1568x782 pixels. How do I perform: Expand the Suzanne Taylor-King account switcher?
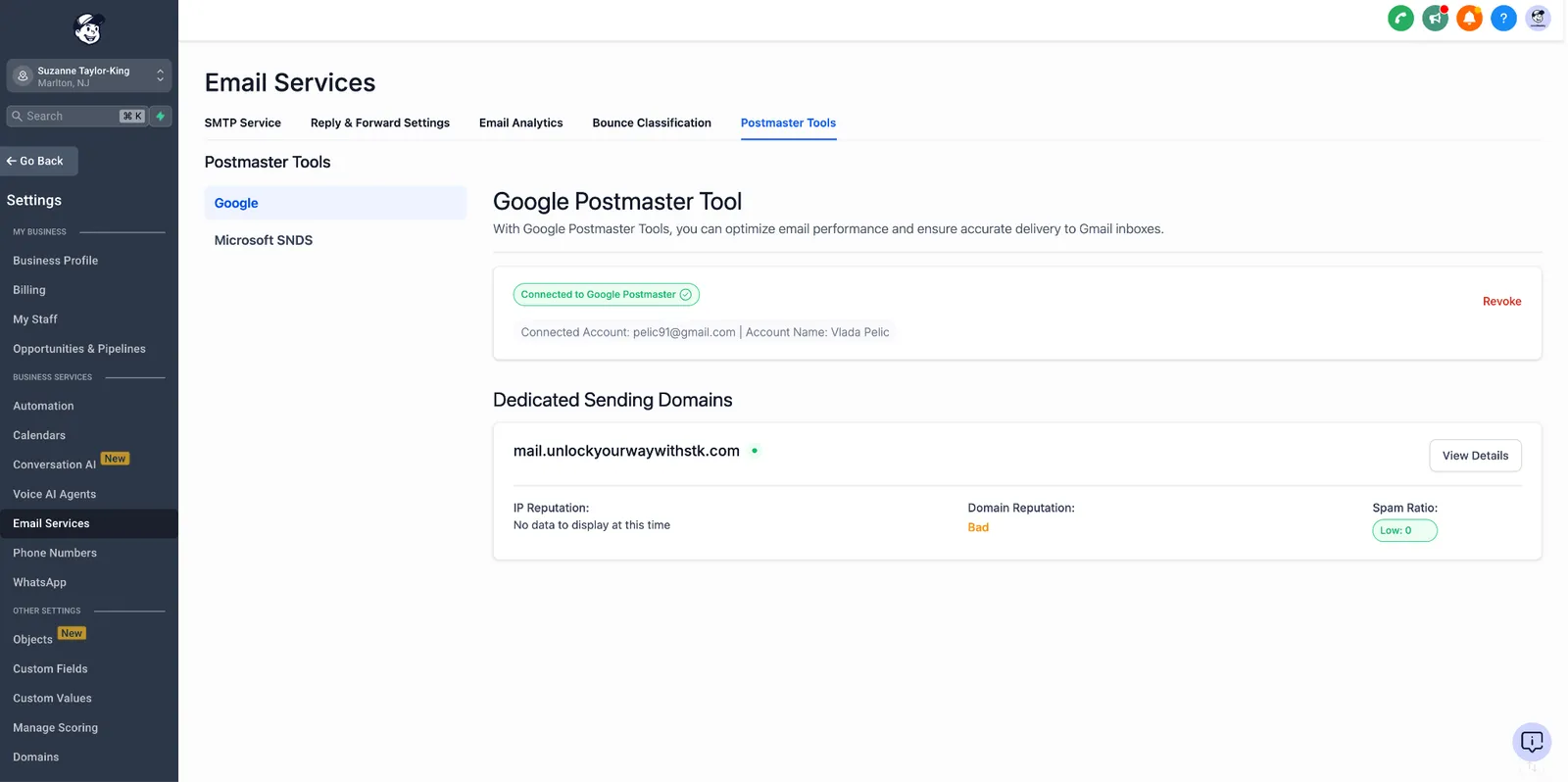tap(89, 75)
